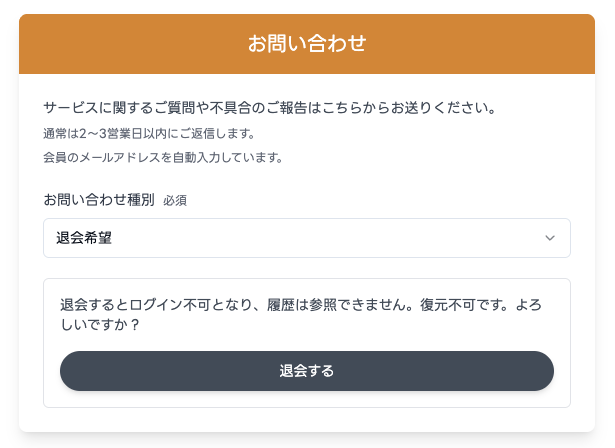The width and height of the screenshot is (615, 448).
Task: Click the dropdown chevron arrow icon
Action: click(x=549, y=238)
